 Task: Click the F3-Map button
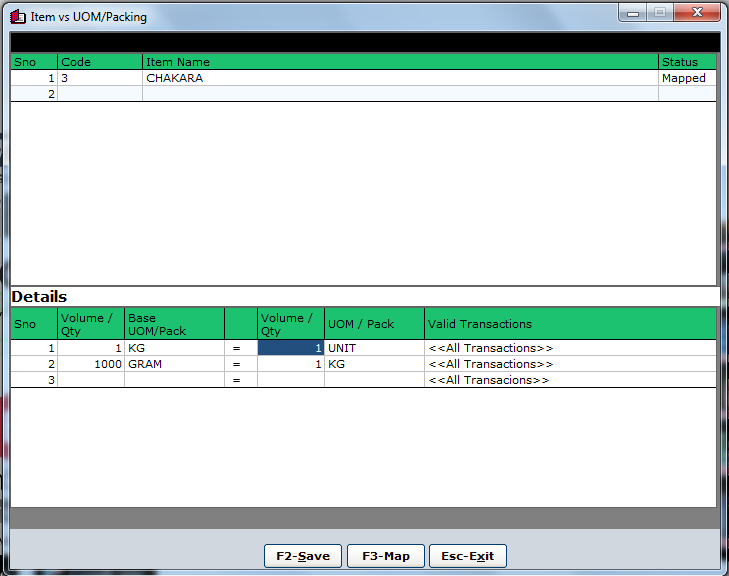click(386, 556)
